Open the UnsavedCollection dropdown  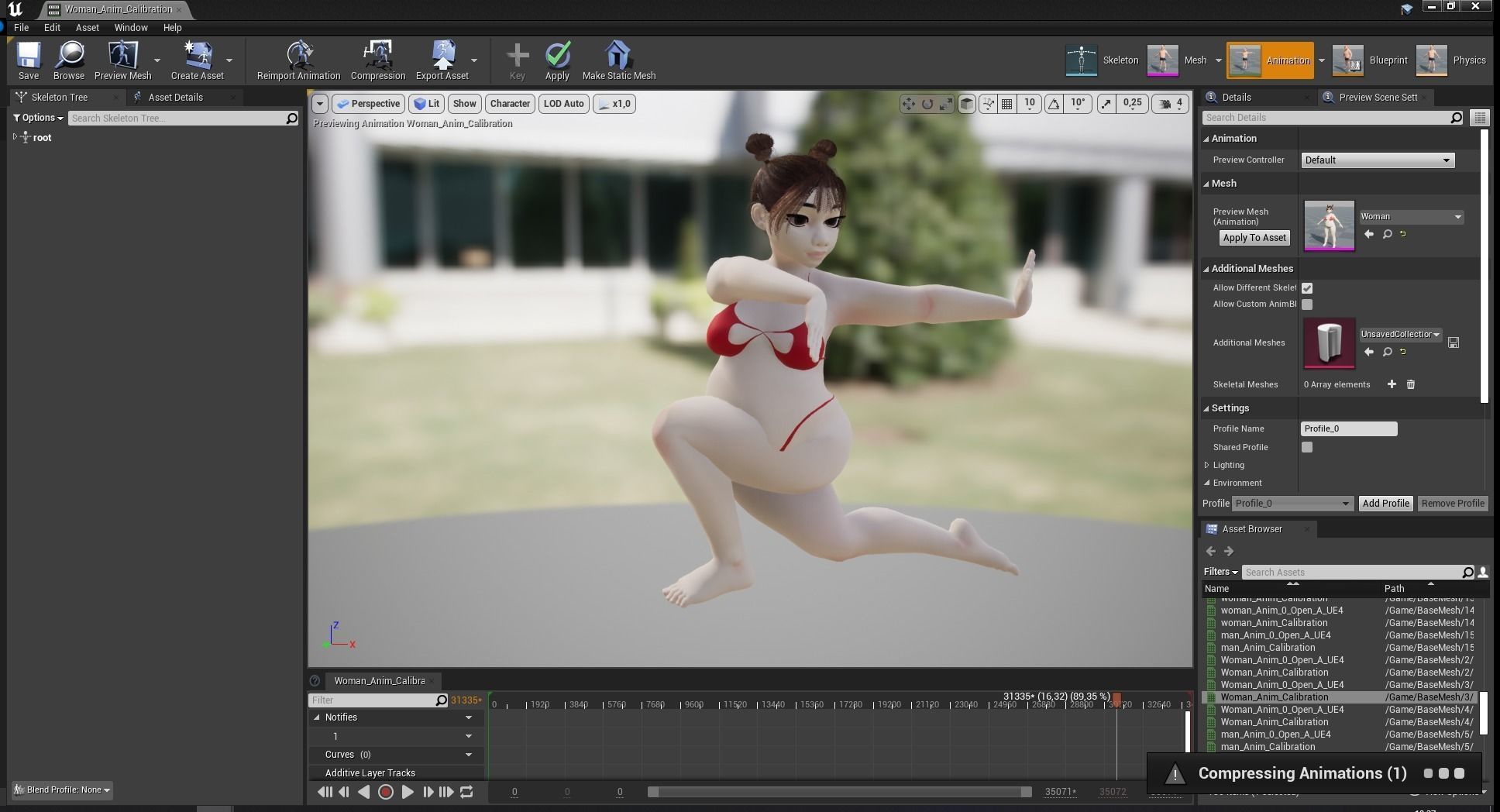[x=1400, y=335]
